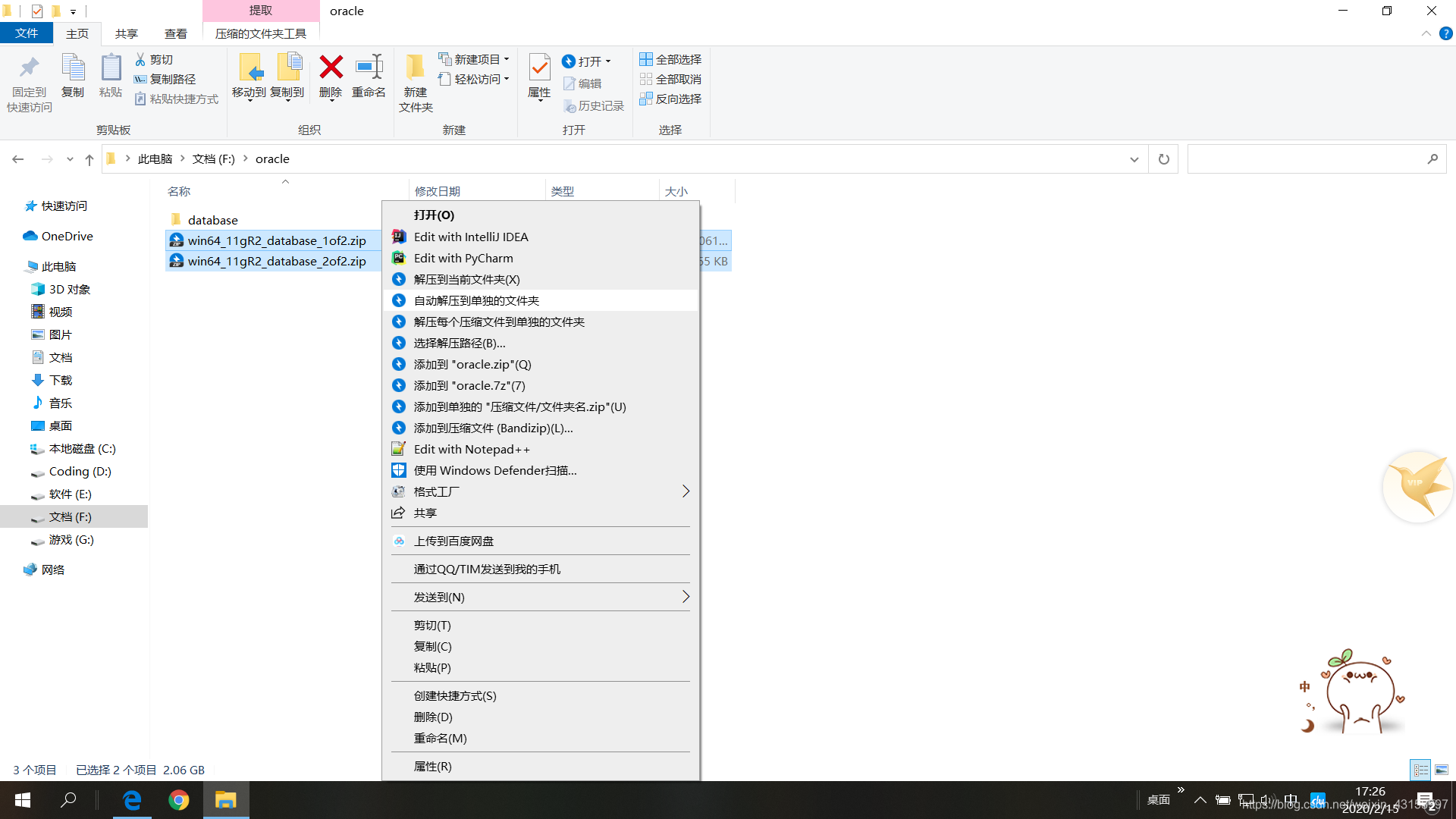1456x819 pixels.
Task: Click Pin to Quick Access icon
Action: click(x=29, y=68)
